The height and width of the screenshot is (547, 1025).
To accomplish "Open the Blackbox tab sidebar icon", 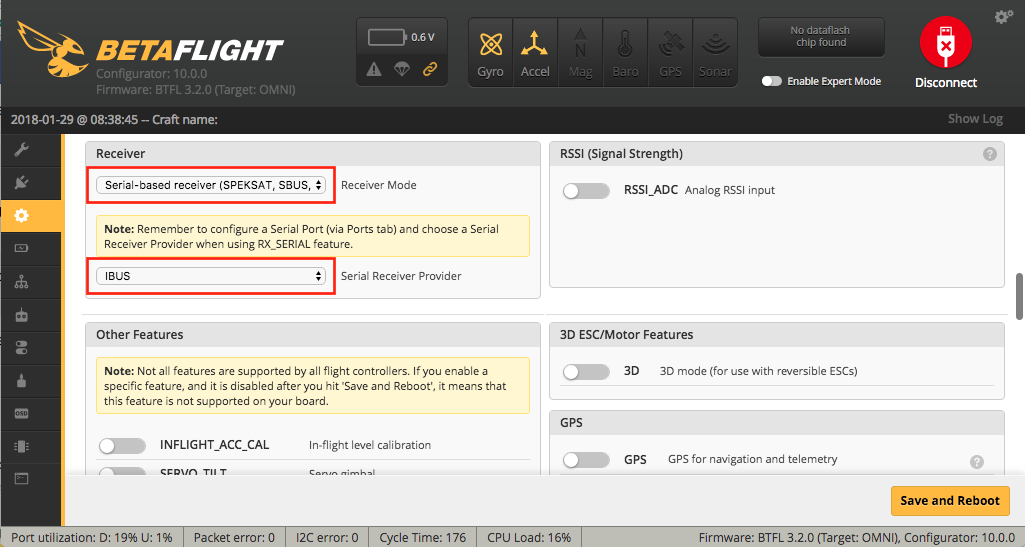I will 22,446.
